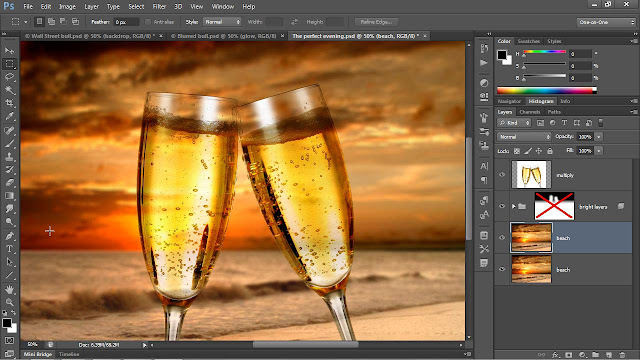Select the Horizontal Type tool

tap(9, 249)
